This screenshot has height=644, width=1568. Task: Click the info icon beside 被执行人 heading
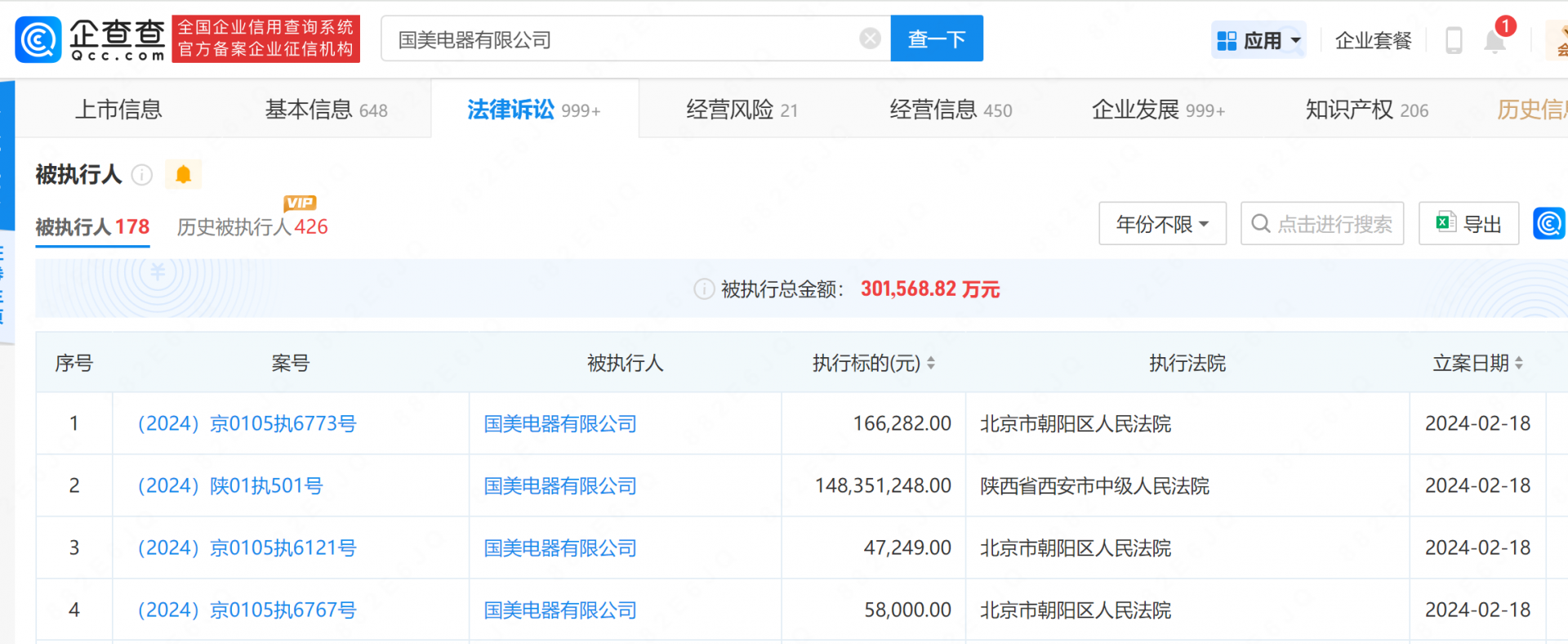[142, 175]
